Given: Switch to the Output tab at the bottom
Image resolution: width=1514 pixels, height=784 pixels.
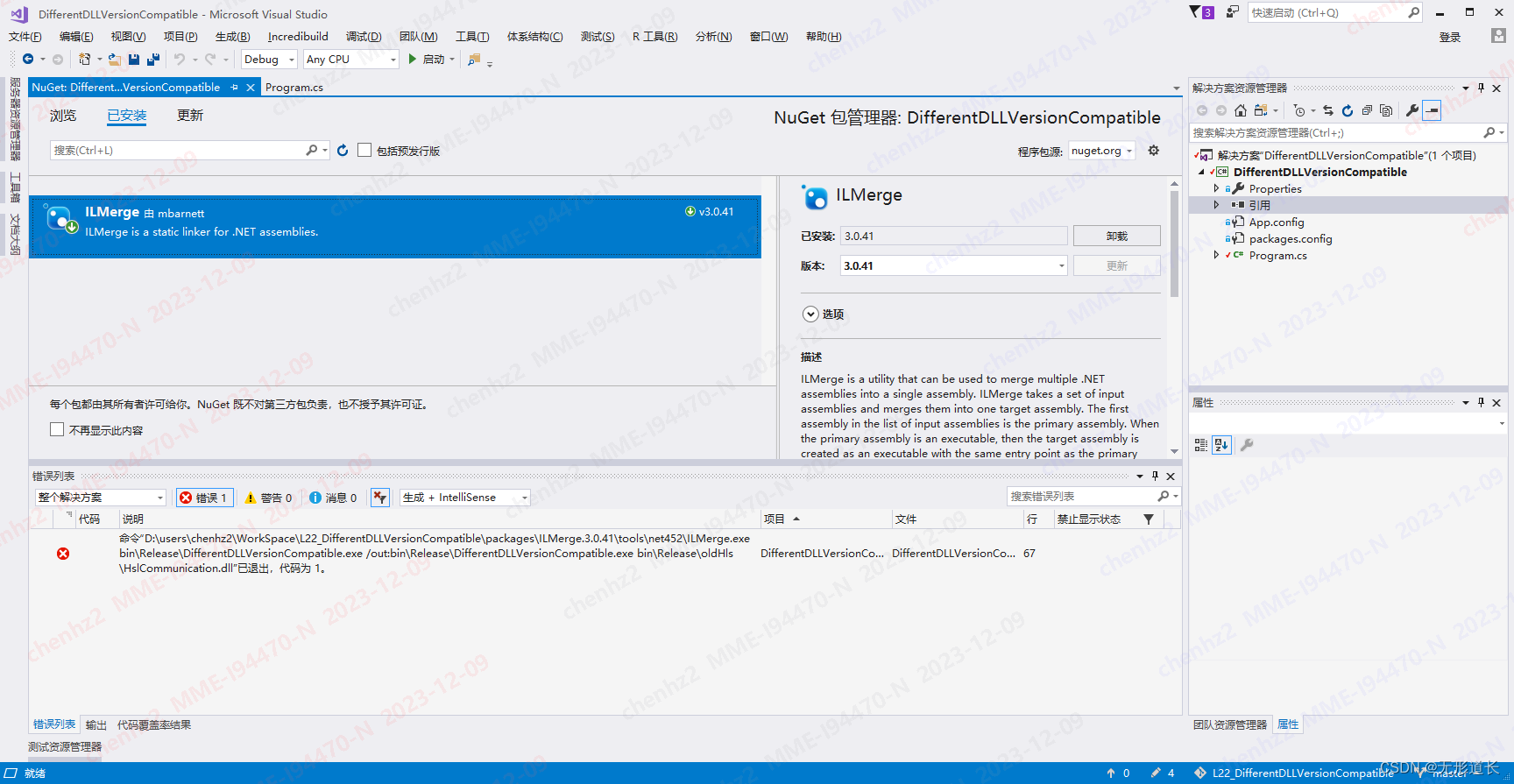Looking at the screenshot, I should tap(96, 725).
